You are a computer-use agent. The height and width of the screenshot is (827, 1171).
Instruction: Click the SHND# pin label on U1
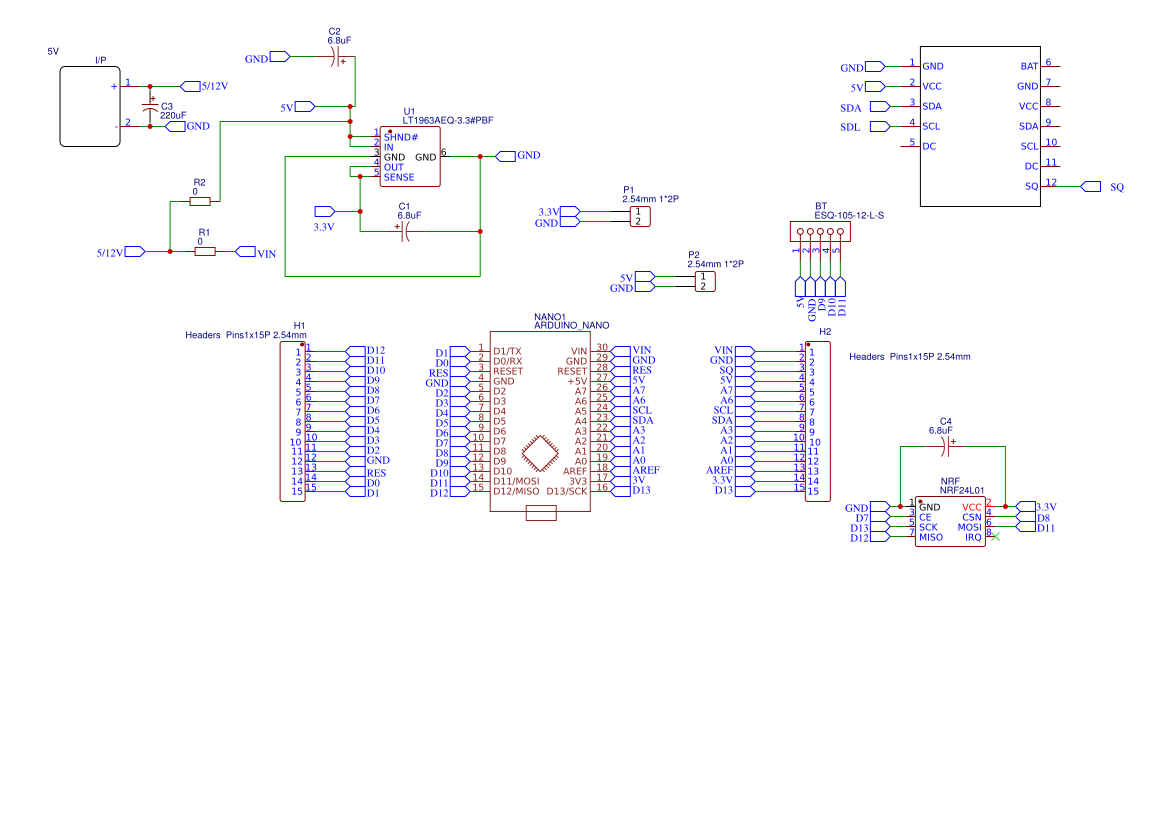coord(400,137)
